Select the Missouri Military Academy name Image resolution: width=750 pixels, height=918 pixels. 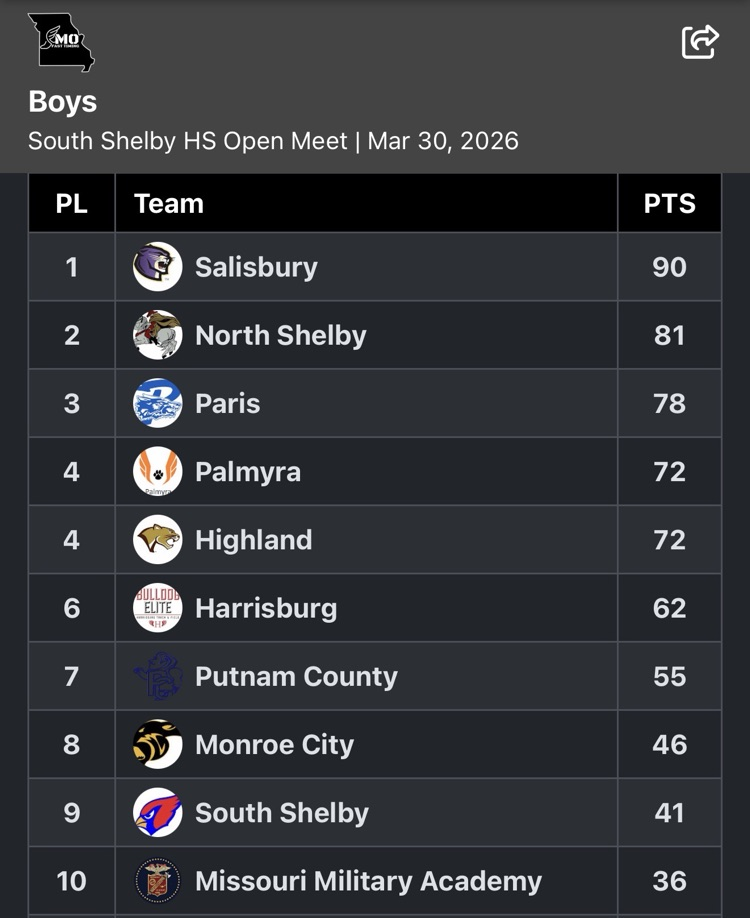pos(368,881)
